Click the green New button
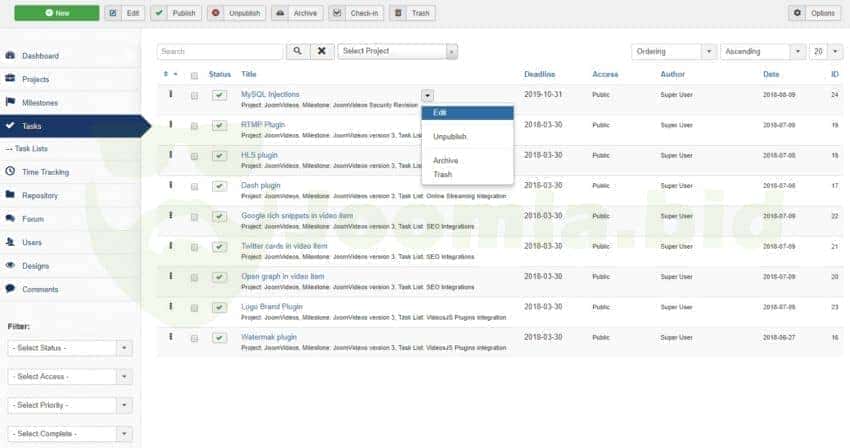The image size is (850, 448). pos(56,13)
